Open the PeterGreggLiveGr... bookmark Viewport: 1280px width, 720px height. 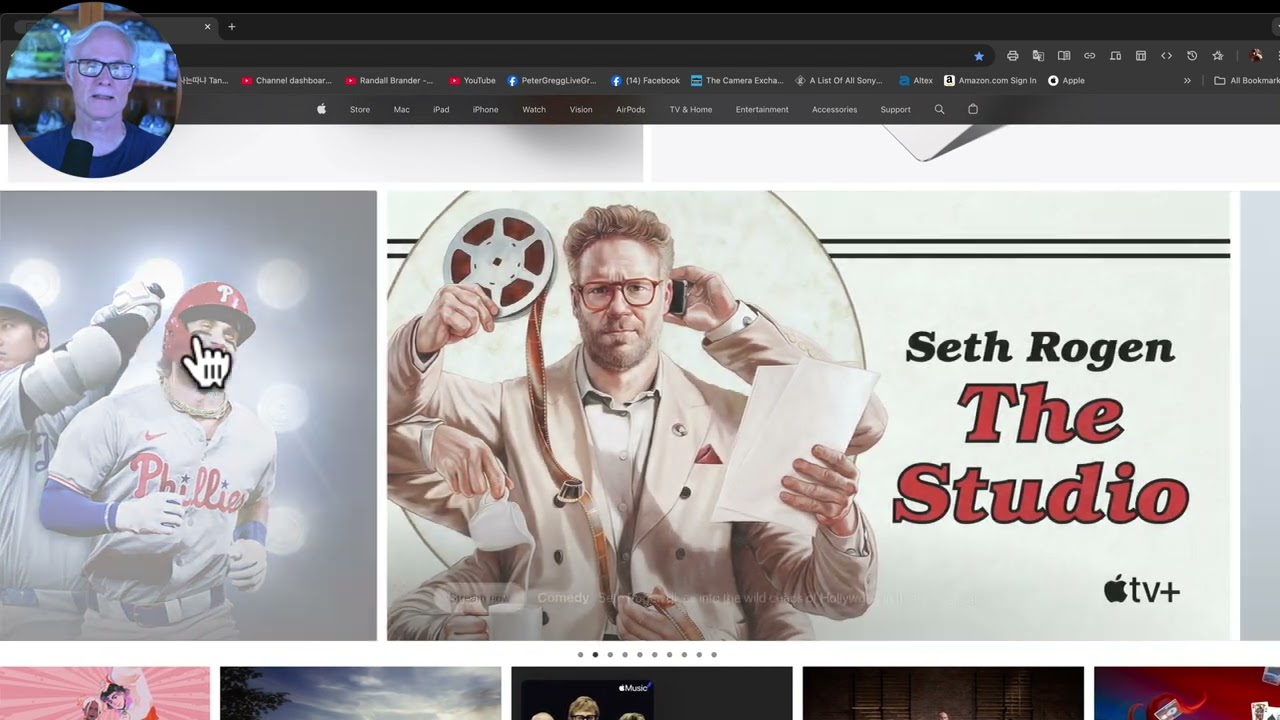[551, 81]
